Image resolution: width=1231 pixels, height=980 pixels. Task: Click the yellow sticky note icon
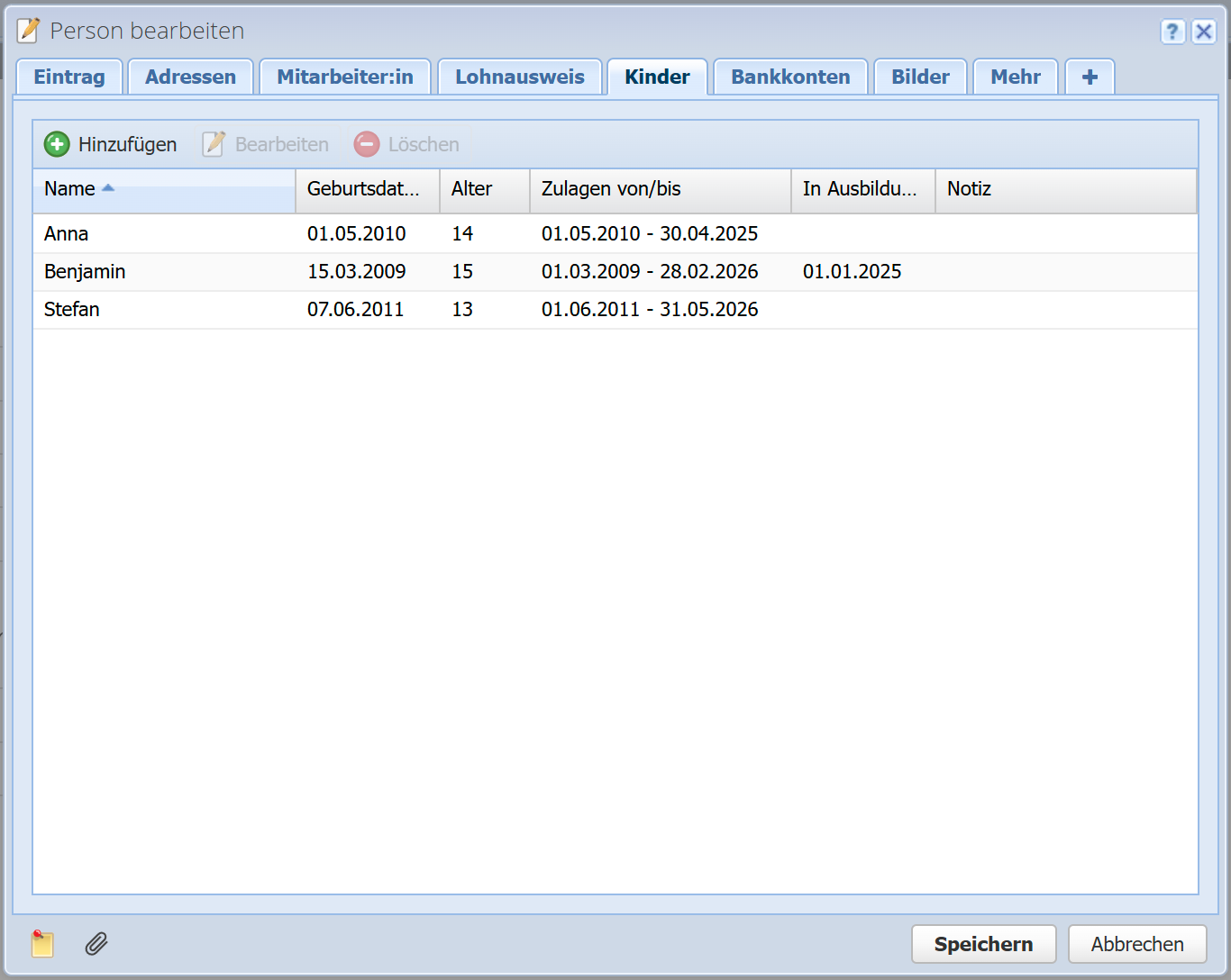click(x=42, y=943)
